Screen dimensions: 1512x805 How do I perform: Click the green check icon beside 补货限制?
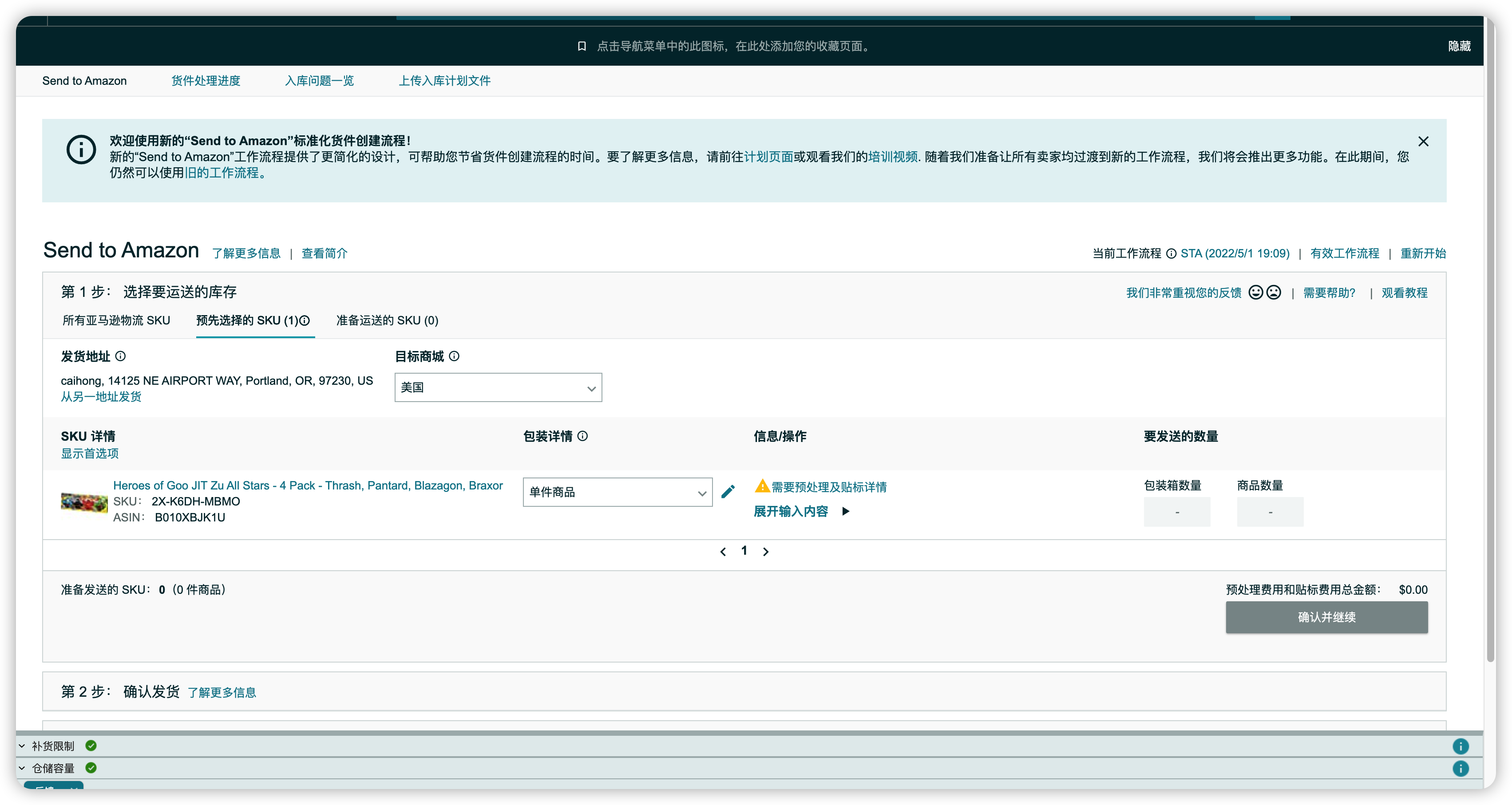(91, 746)
